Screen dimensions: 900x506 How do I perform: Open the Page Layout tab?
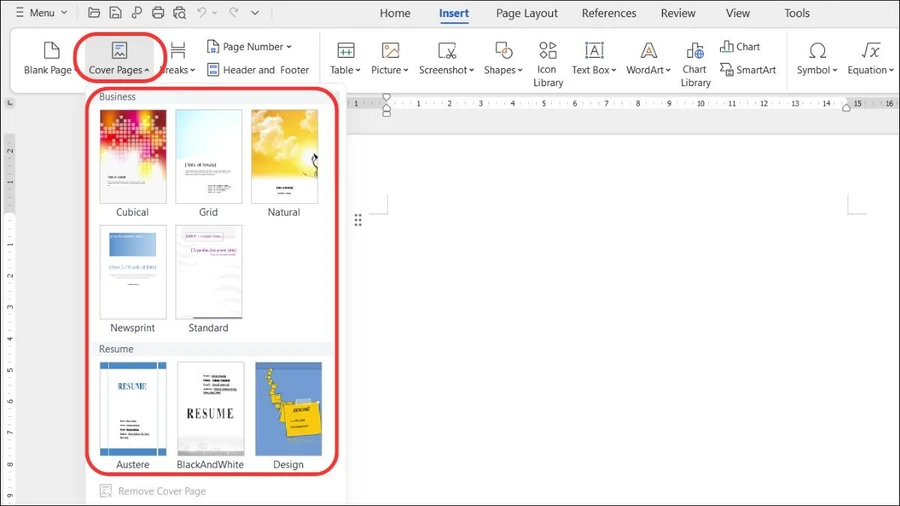click(x=527, y=13)
